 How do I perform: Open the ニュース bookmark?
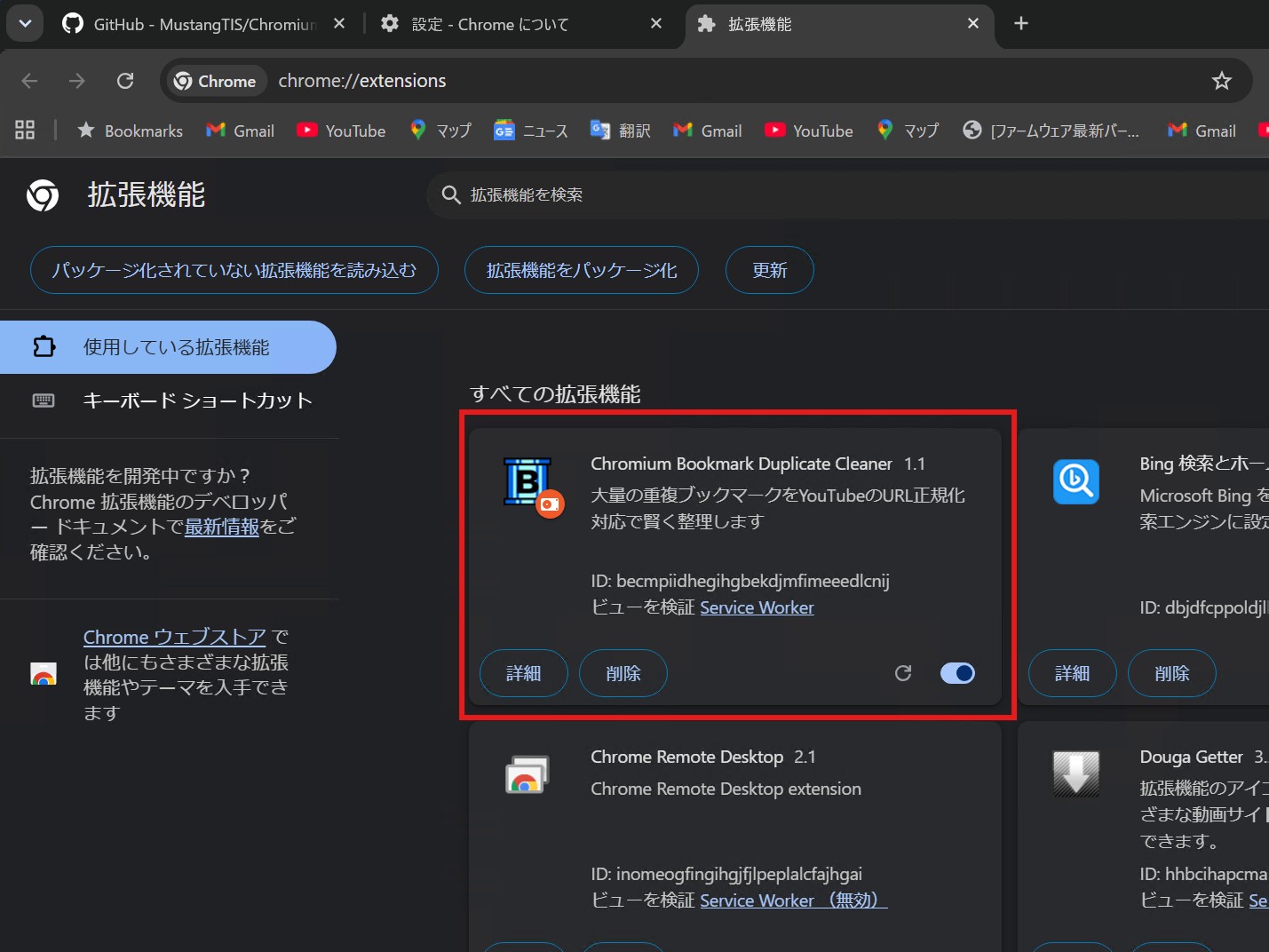tap(531, 131)
